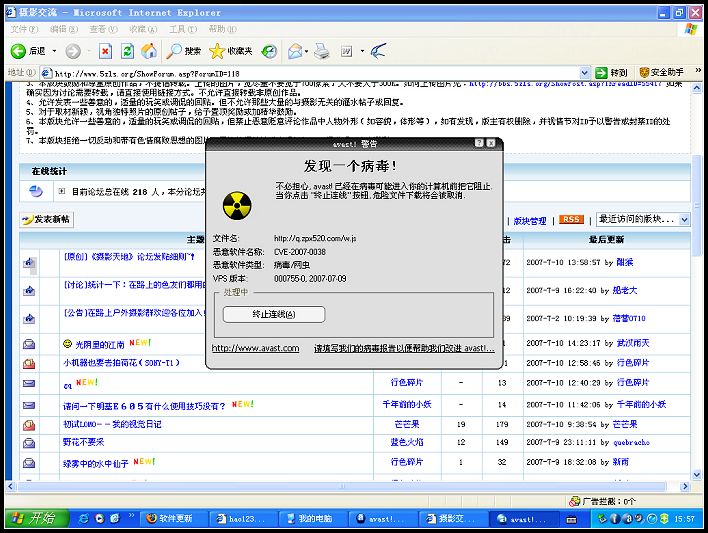Image resolution: width=708 pixels, height=533 pixels.
Task: Open the 查看 (View) menu
Action: [103, 29]
